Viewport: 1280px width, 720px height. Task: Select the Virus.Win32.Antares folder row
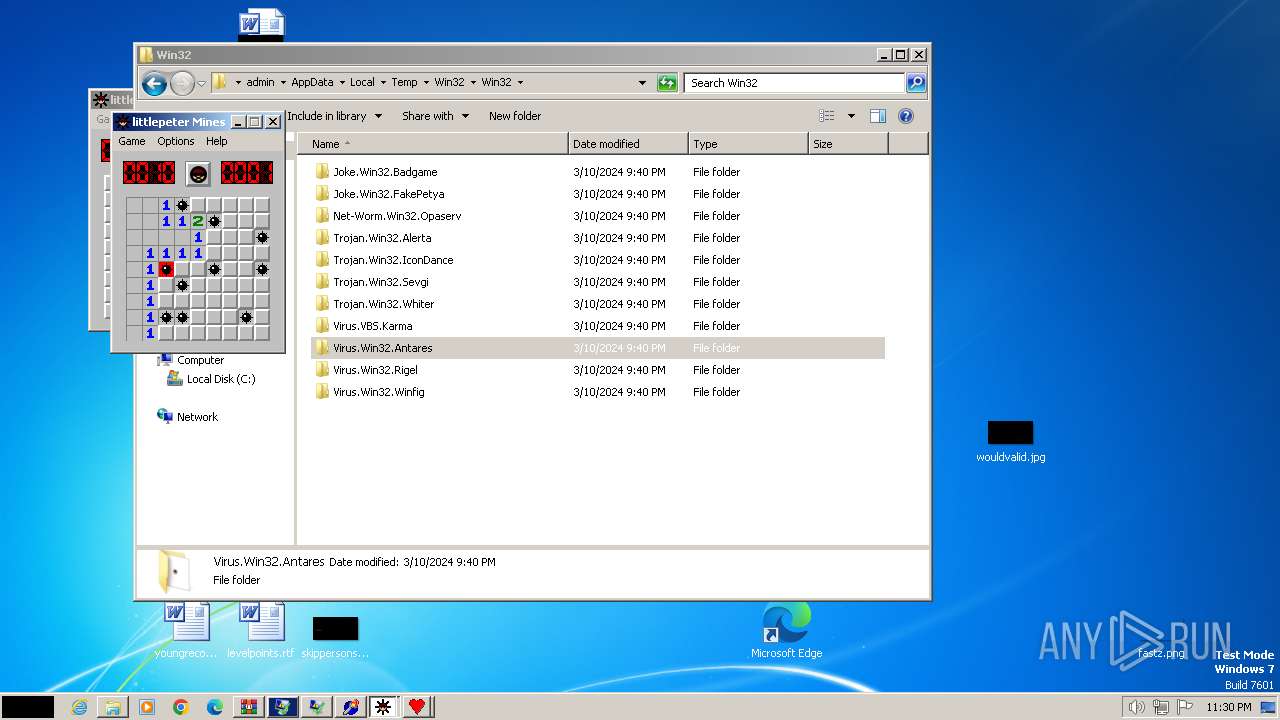point(598,348)
